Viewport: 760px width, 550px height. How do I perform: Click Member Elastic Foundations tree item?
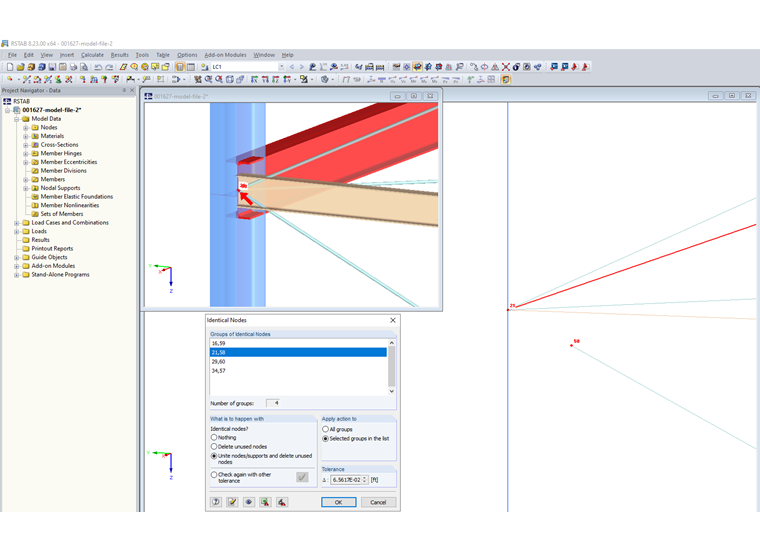[x=77, y=197]
